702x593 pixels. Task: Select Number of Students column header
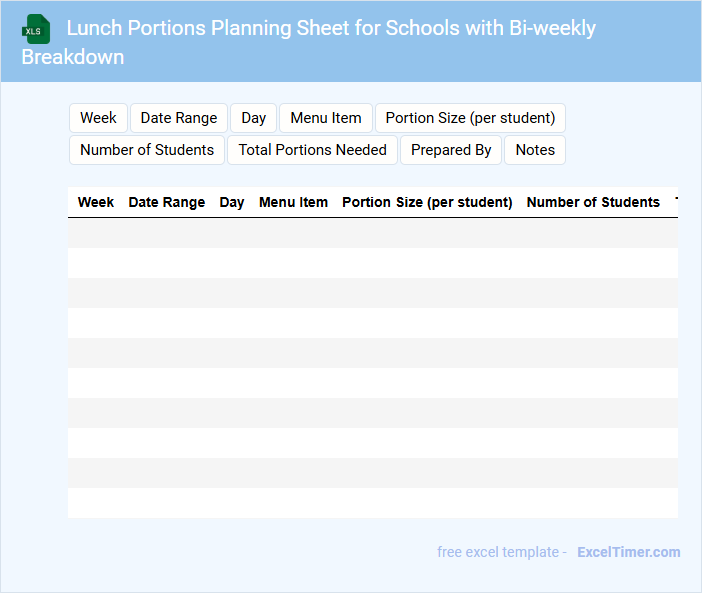tap(593, 202)
